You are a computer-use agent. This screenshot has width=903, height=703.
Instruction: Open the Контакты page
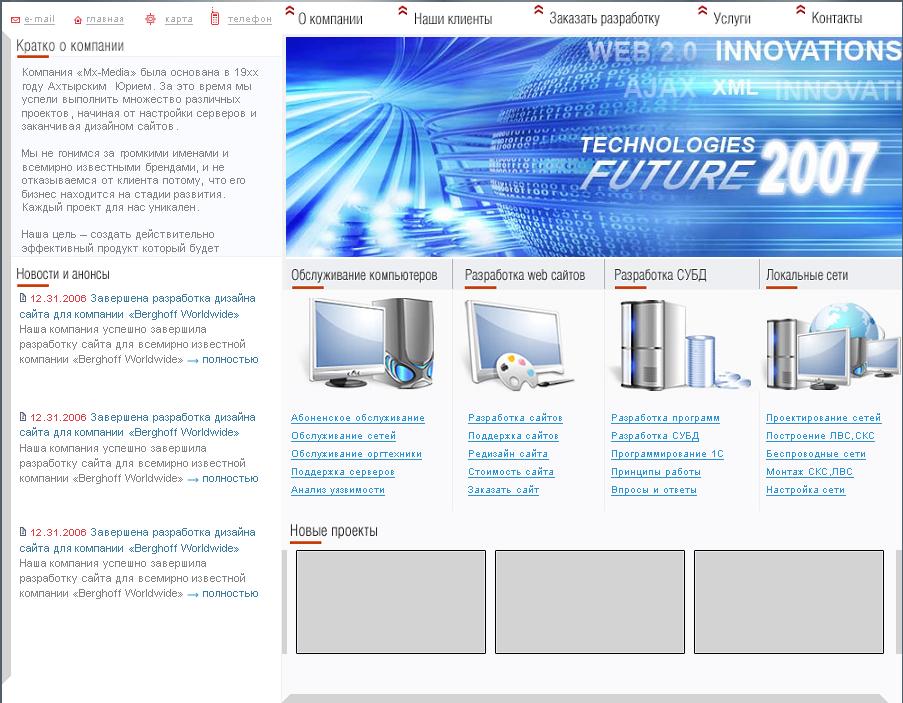click(x=836, y=19)
